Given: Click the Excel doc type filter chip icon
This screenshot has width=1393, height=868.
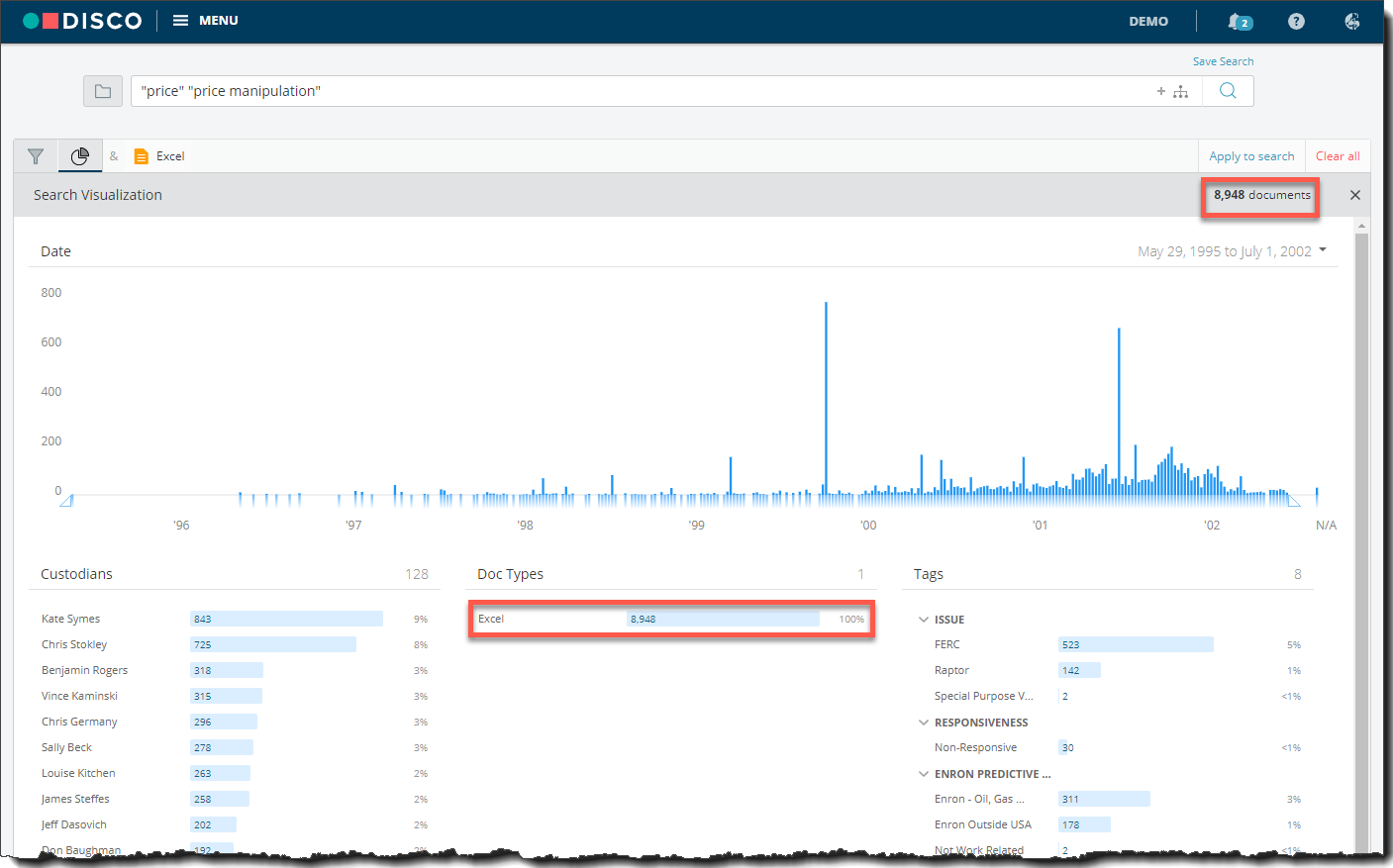Looking at the screenshot, I should click(x=142, y=155).
